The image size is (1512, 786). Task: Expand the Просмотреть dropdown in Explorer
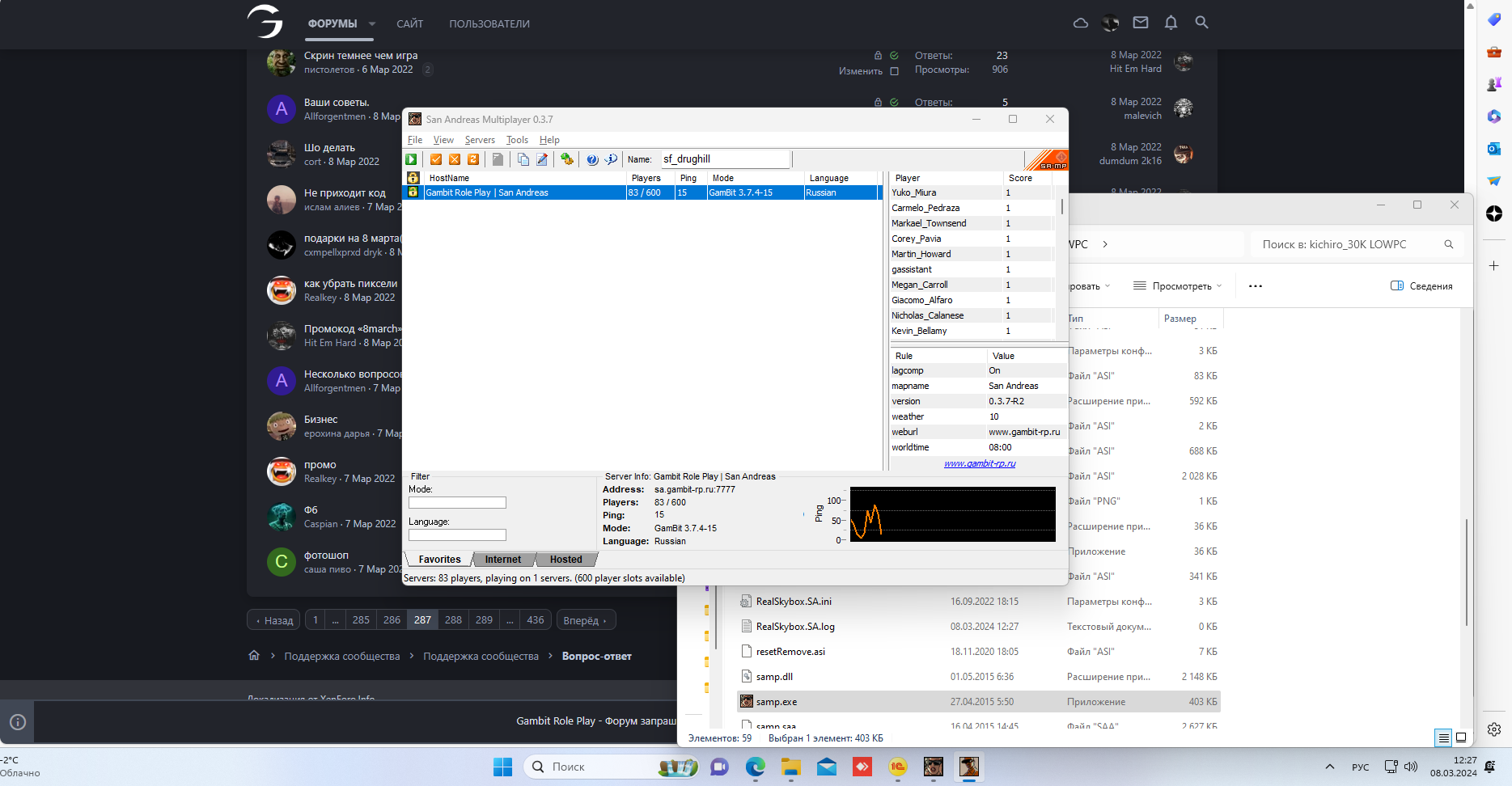pos(1178,285)
